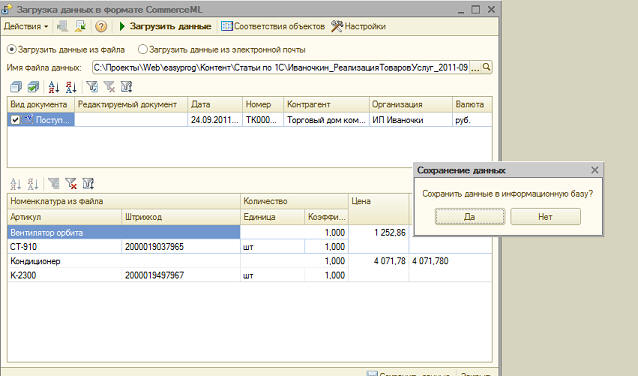Click the ellipsis browse button for file
Screen dimensions: 638x376
coord(475,68)
